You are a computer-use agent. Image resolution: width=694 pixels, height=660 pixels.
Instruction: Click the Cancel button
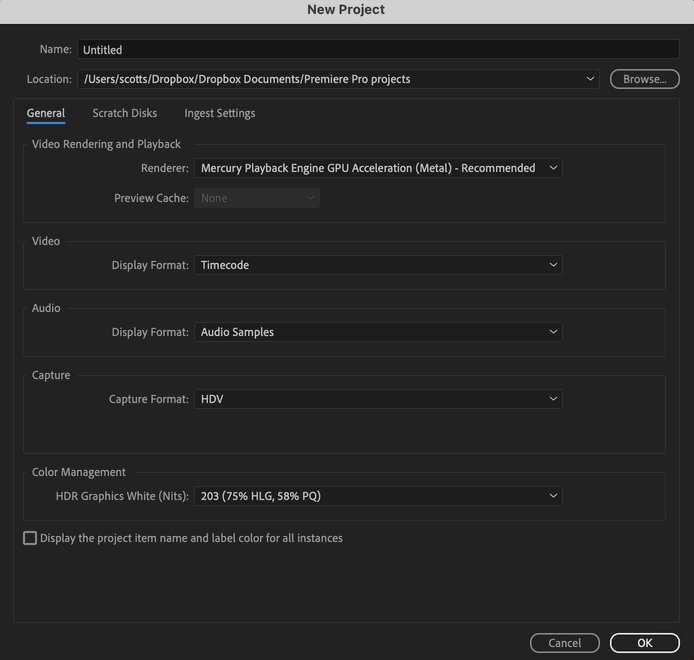pos(565,643)
